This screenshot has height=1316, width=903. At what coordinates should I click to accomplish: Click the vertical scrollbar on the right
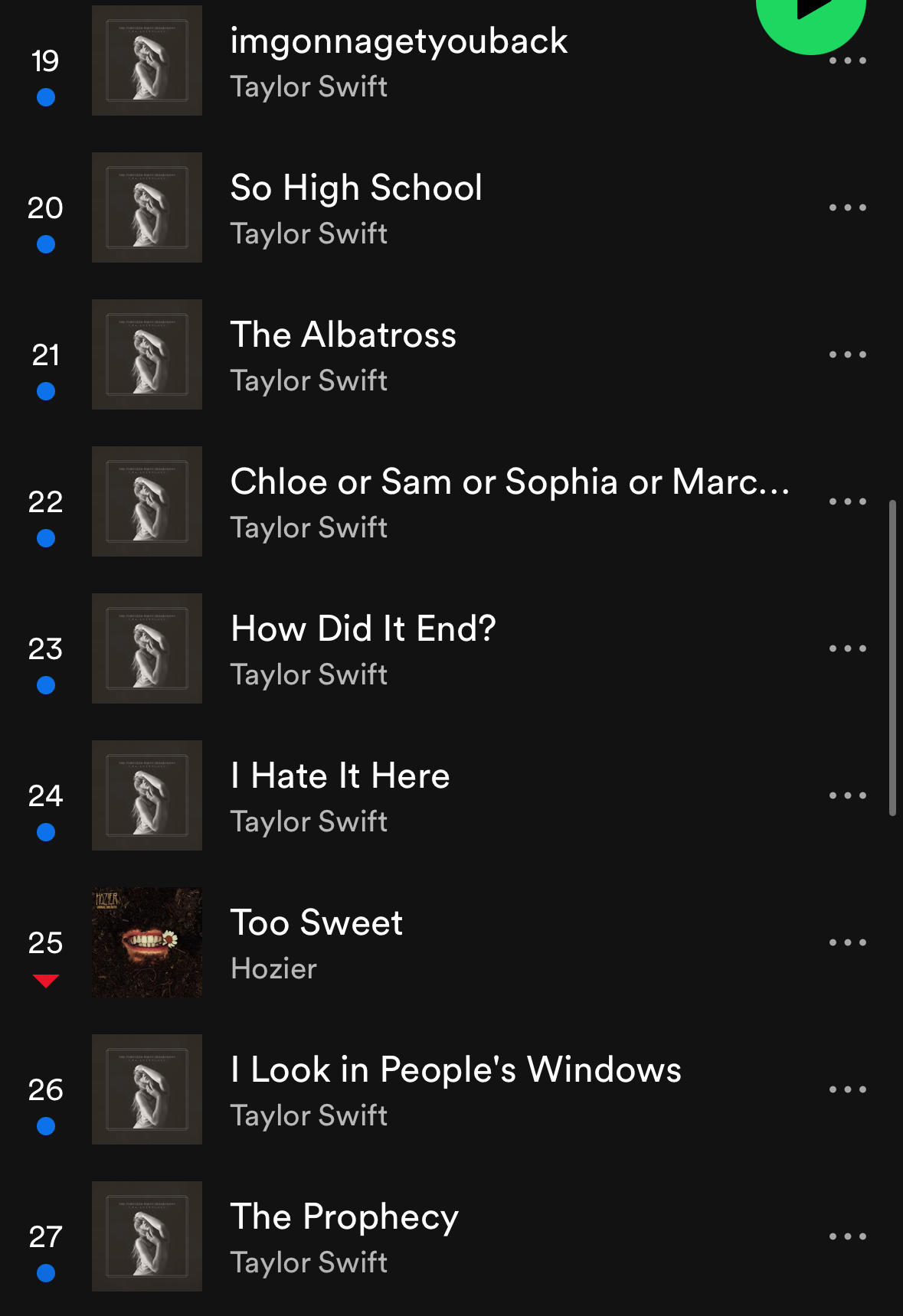(x=892, y=658)
